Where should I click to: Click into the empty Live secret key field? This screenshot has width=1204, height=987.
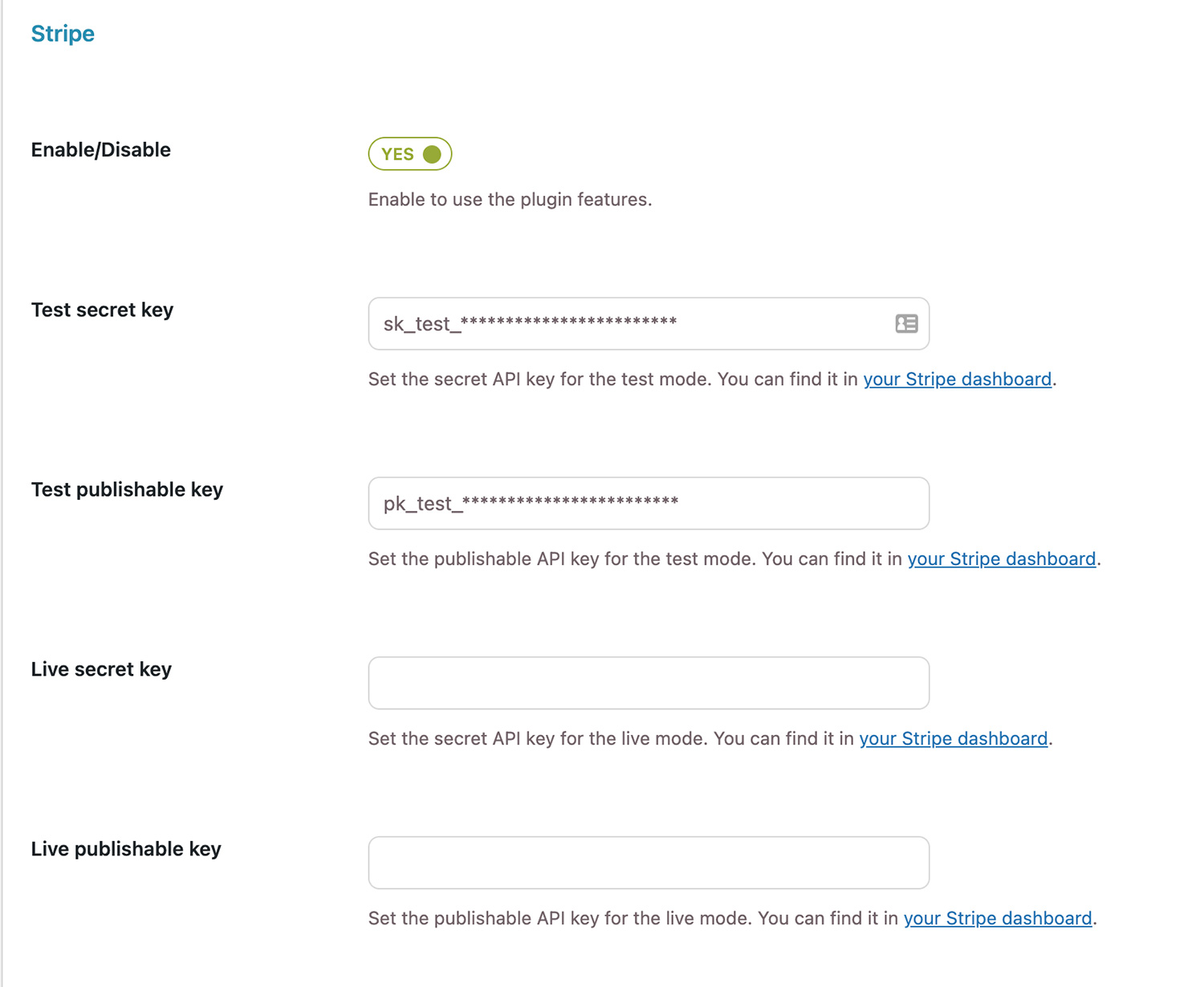(649, 683)
